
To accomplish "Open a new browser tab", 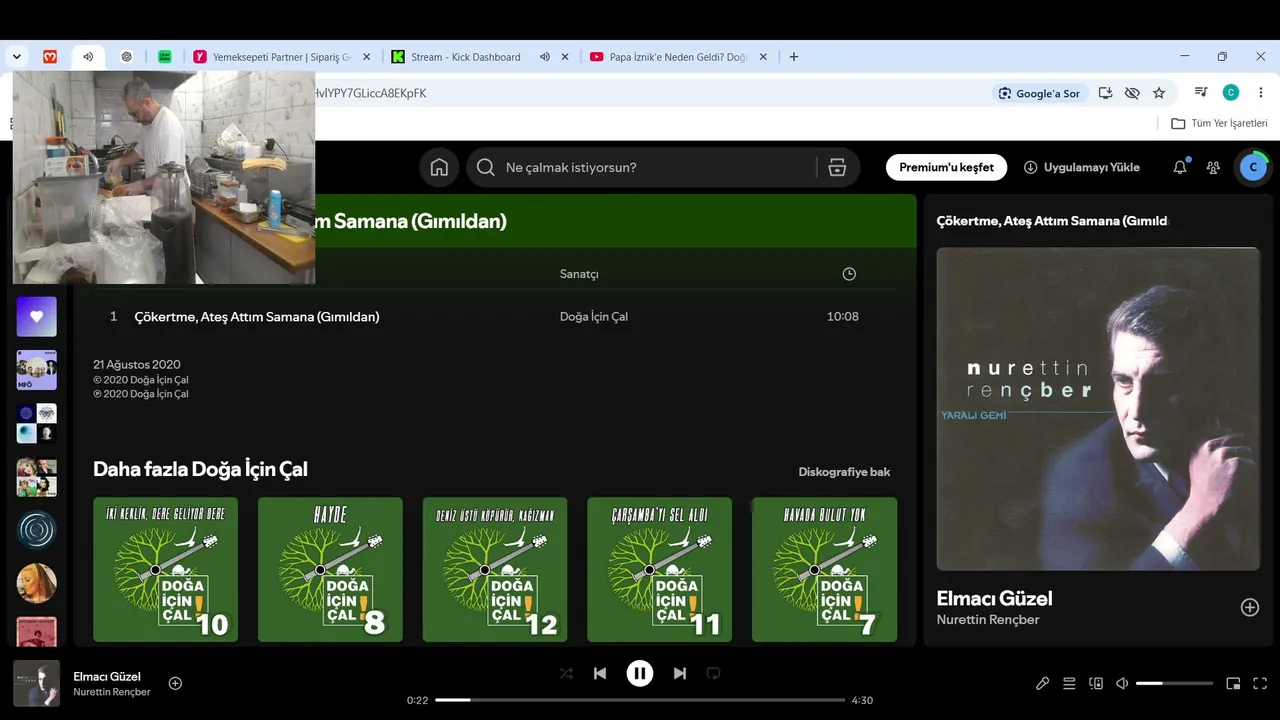I will [x=794, y=57].
